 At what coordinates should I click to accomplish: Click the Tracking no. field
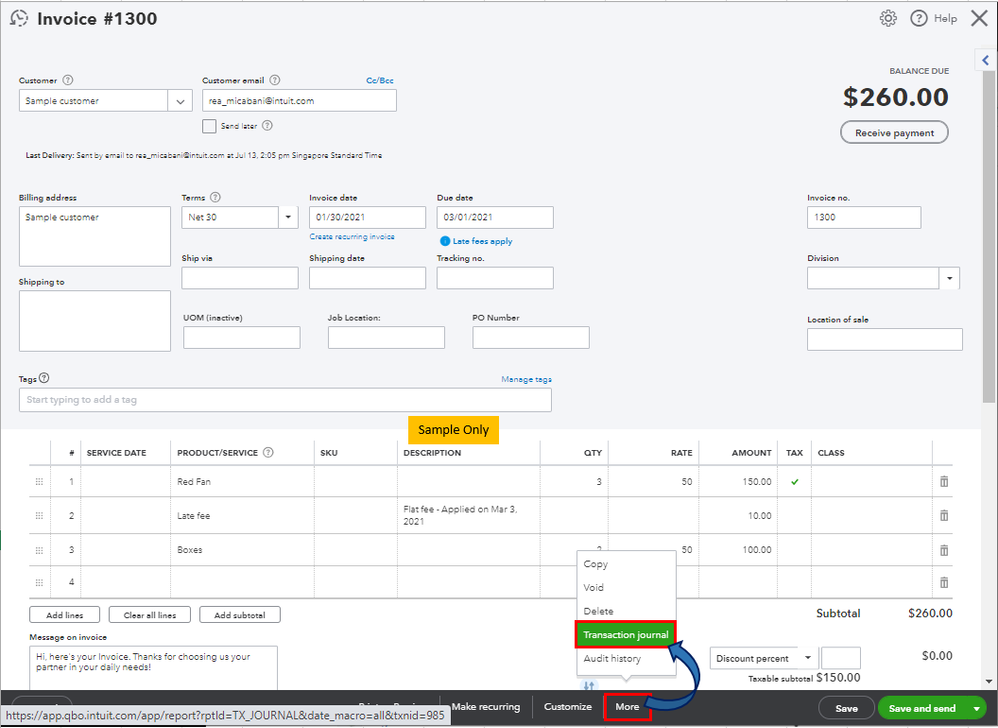495,278
